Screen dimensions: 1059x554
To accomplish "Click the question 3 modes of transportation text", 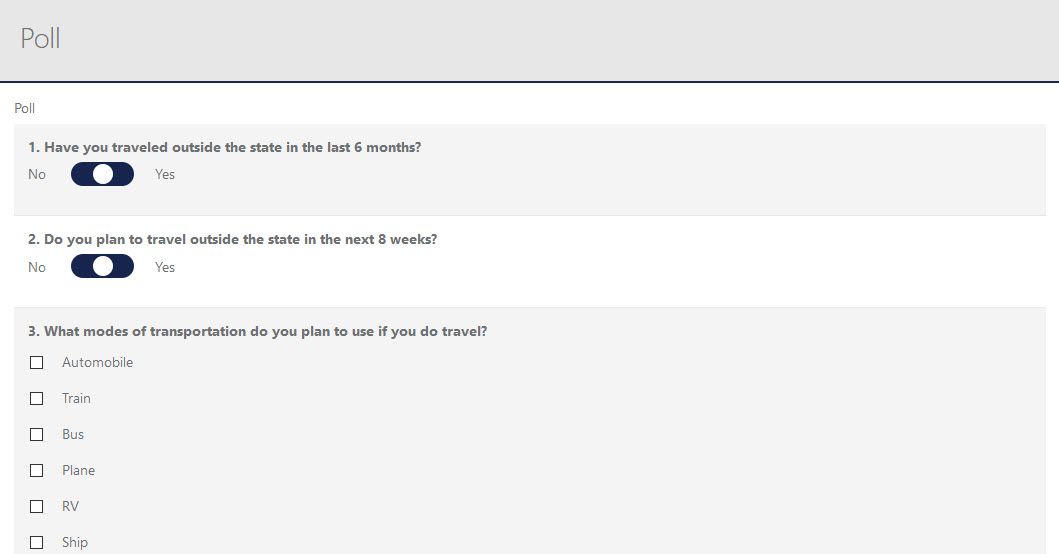I will [x=258, y=331].
